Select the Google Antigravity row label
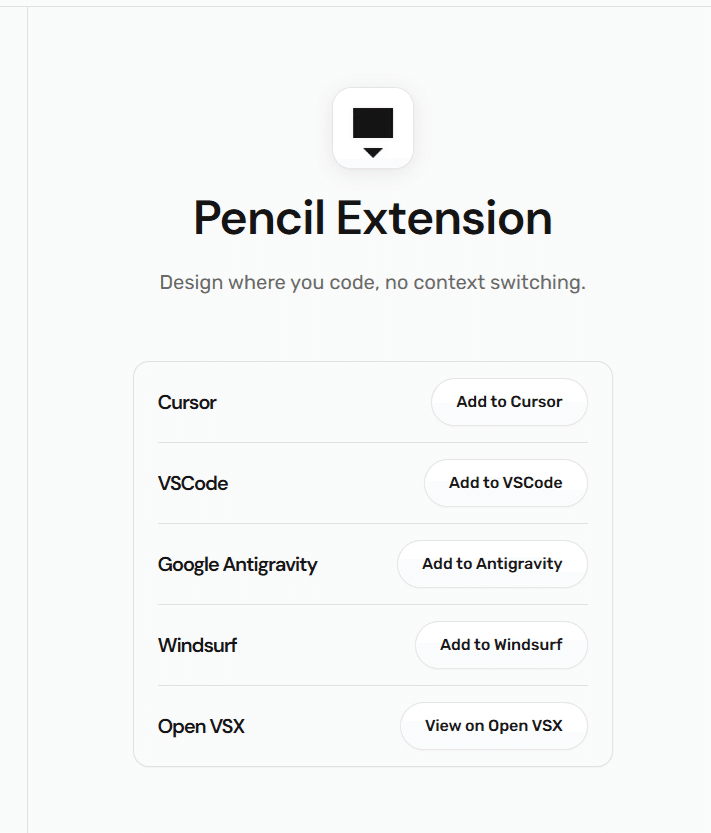Screen dimensions: 711x833 [x=237, y=565]
